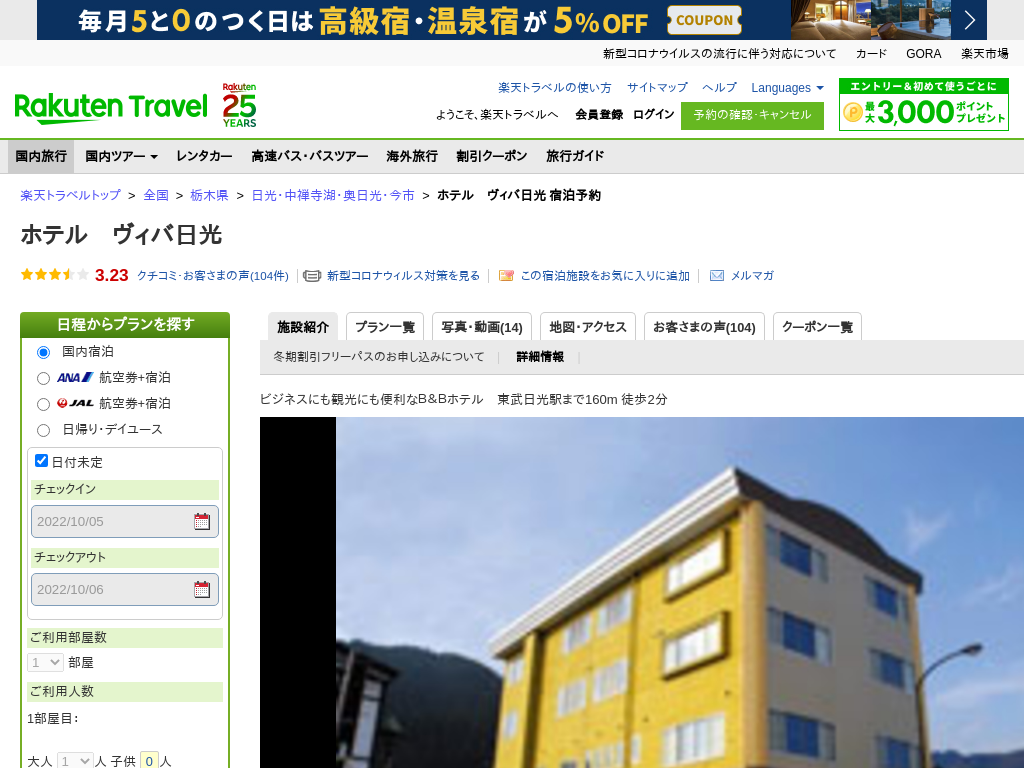This screenshot has height=768, width=1024.
Task: Open the 写真・動画(14) tab
Action: [482, 327]
